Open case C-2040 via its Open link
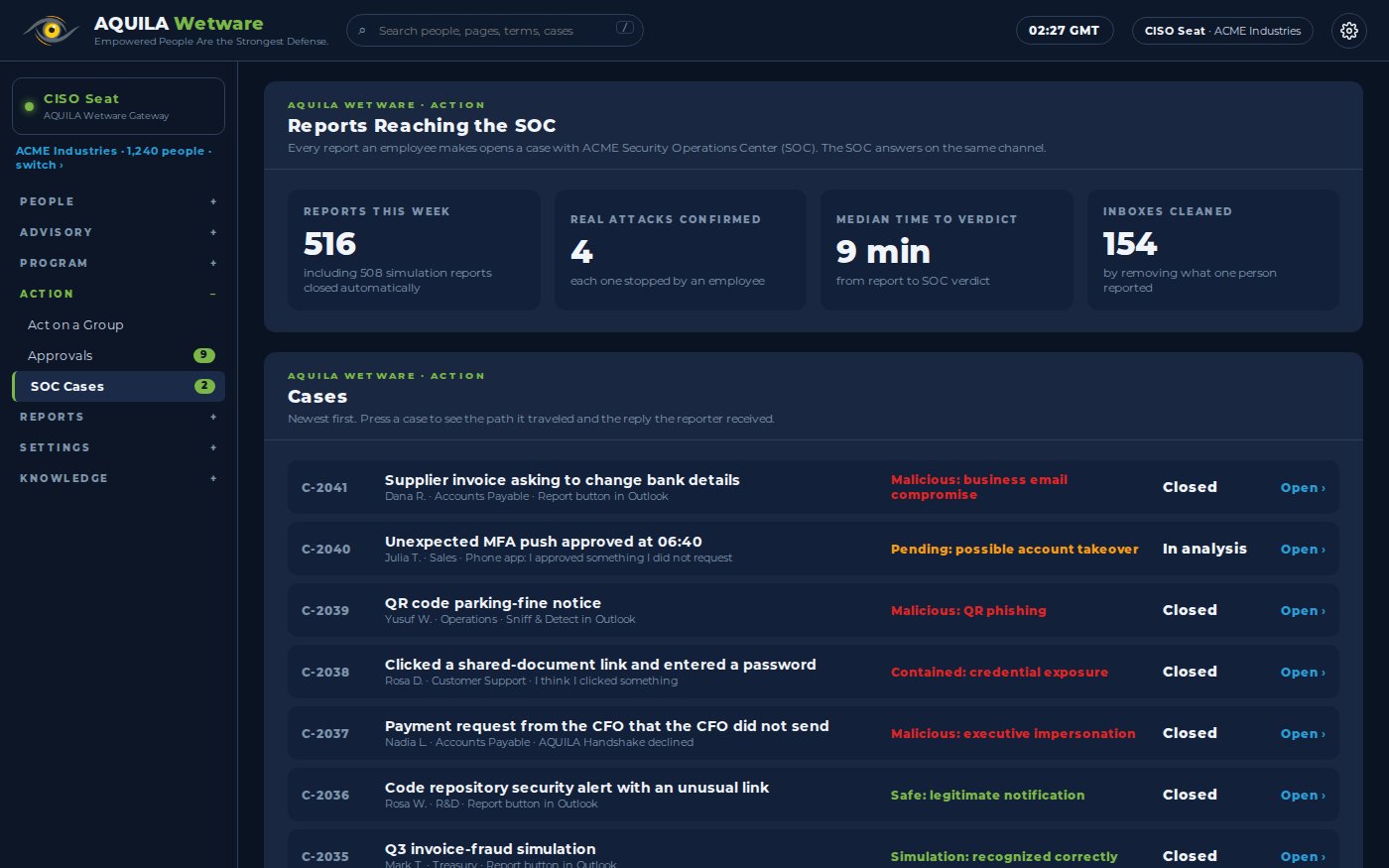This screenshot has height=868, width=1389. [x=1303, y=549]
